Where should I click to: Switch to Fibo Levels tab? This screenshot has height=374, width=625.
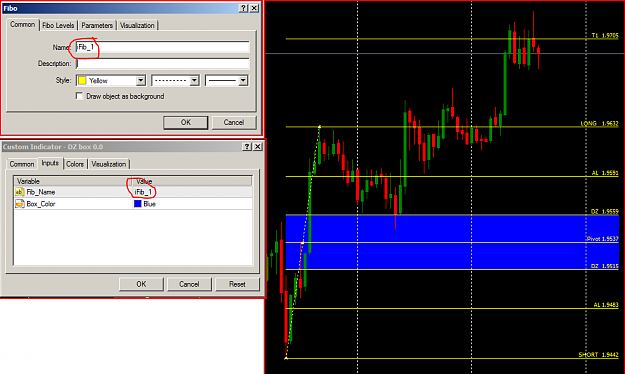(x=58, y=25)
